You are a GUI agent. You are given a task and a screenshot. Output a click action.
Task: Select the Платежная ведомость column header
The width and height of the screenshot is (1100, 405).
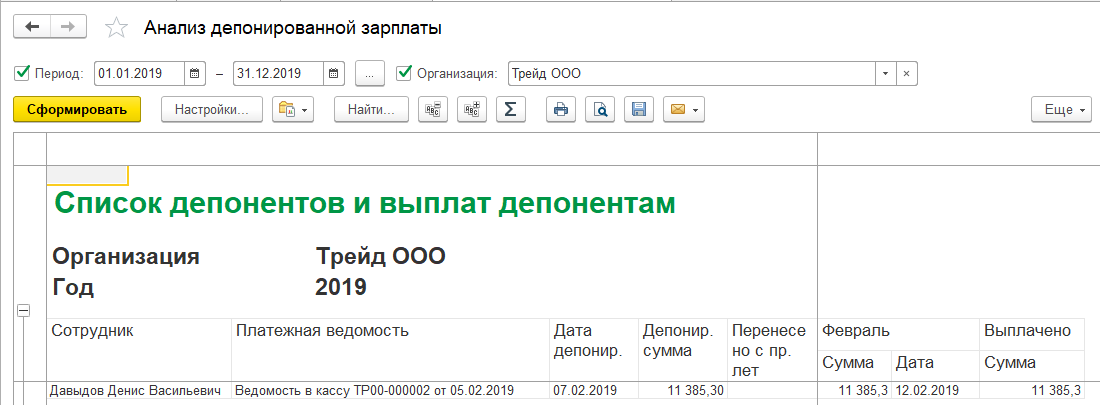(390, 350)
